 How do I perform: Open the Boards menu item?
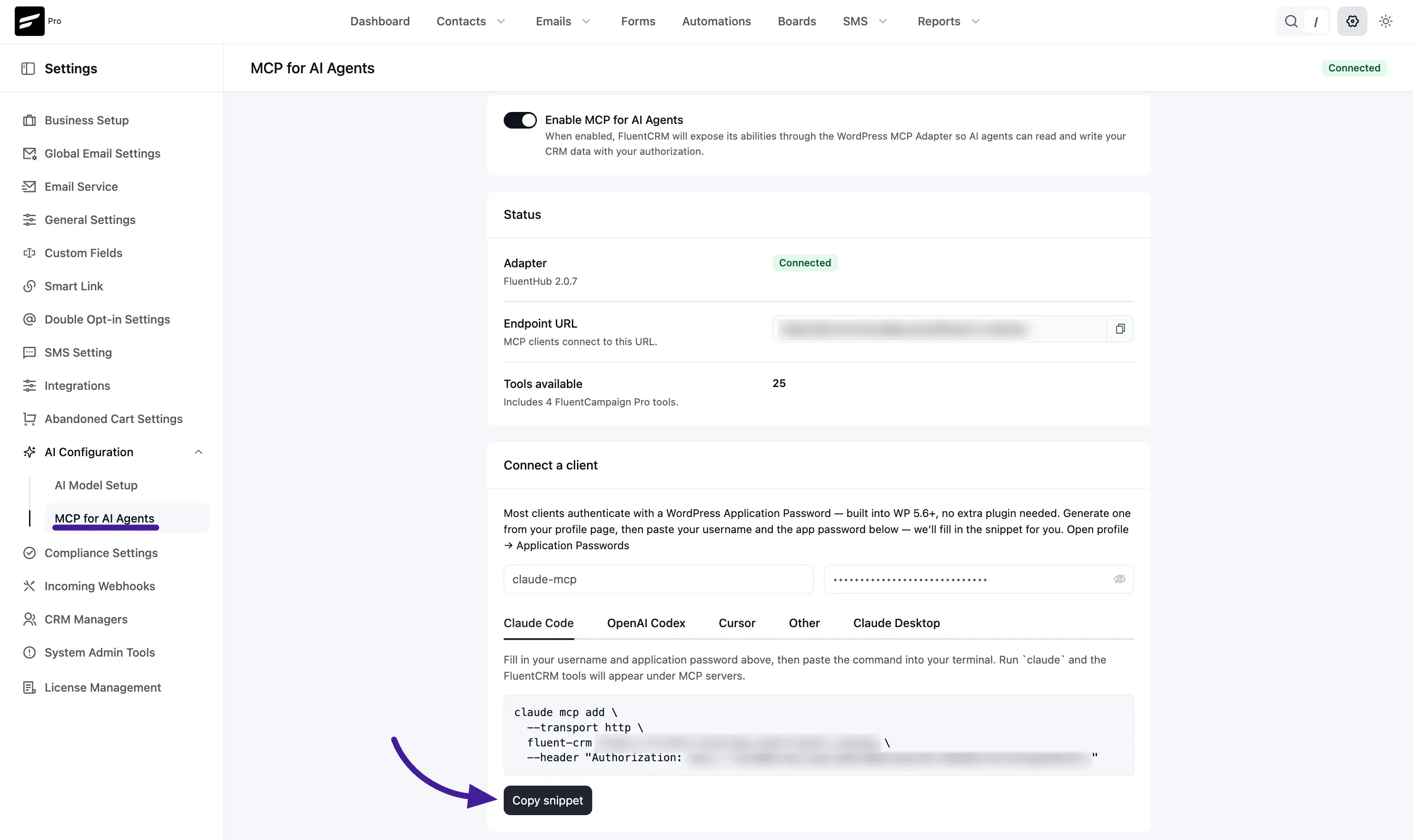[796, 22]
